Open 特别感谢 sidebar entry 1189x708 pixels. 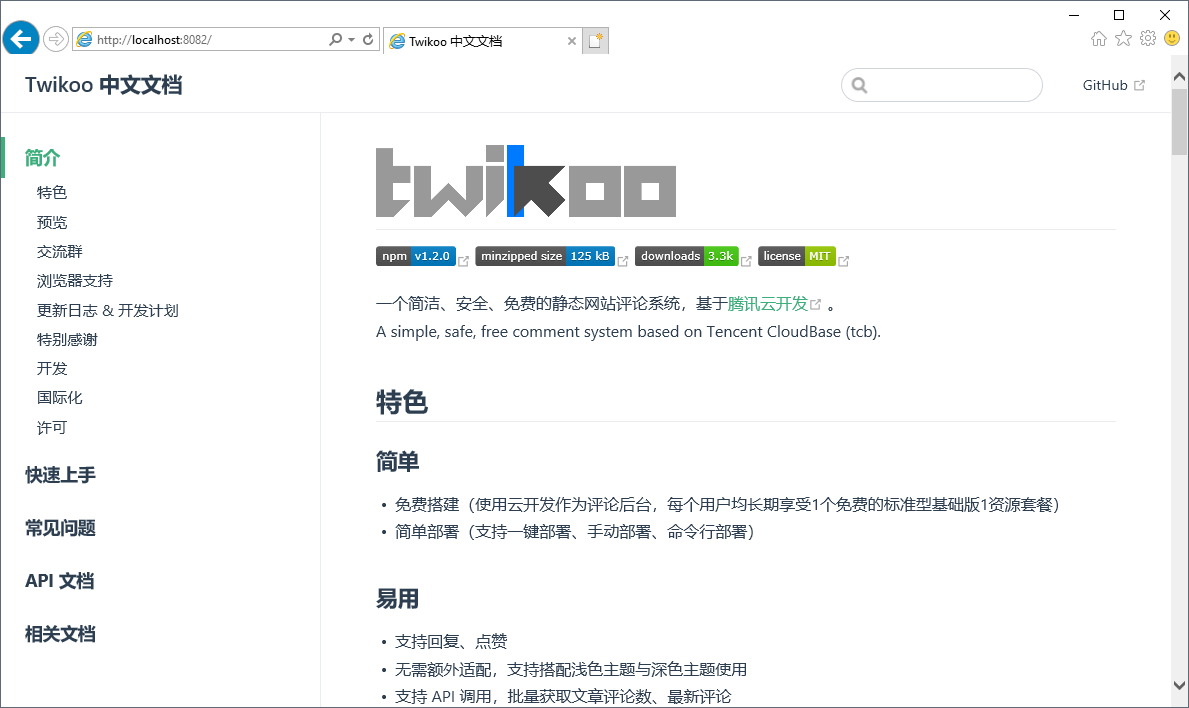pyautogui.click(x=67, y=340)
